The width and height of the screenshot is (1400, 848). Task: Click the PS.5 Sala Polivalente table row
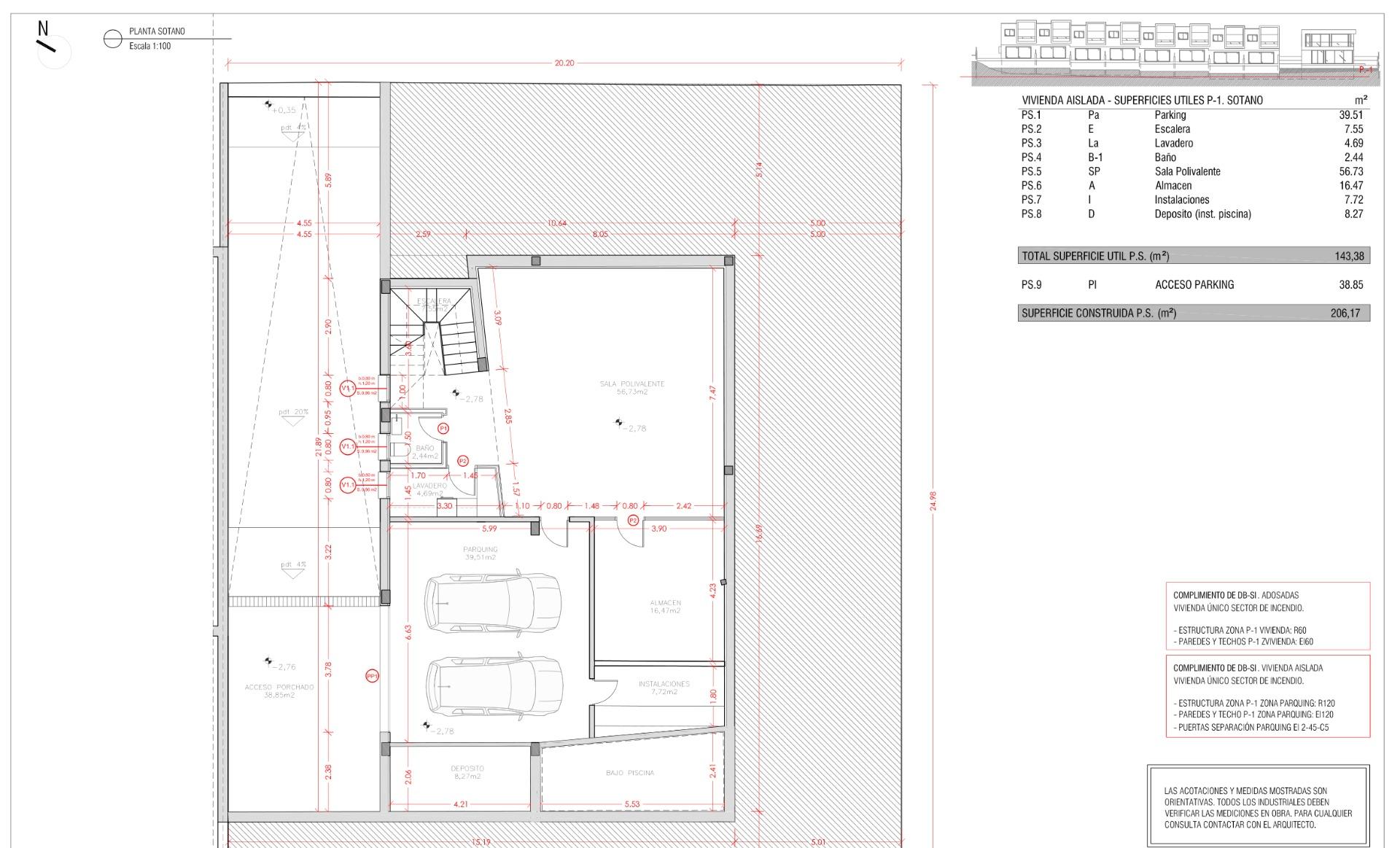coord(1191,171)
